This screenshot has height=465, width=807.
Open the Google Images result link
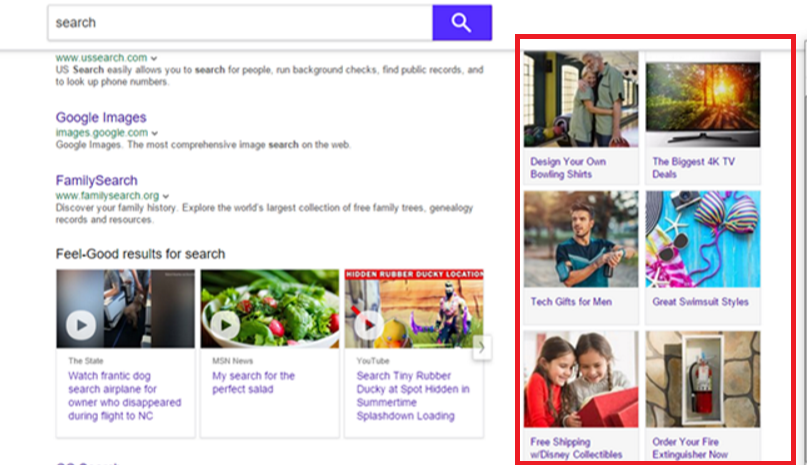[x=101, y=118]
